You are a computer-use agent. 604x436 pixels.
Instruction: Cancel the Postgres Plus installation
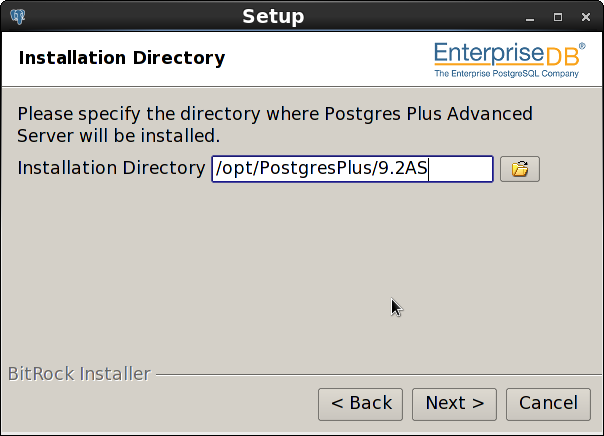tap(548, 404)
